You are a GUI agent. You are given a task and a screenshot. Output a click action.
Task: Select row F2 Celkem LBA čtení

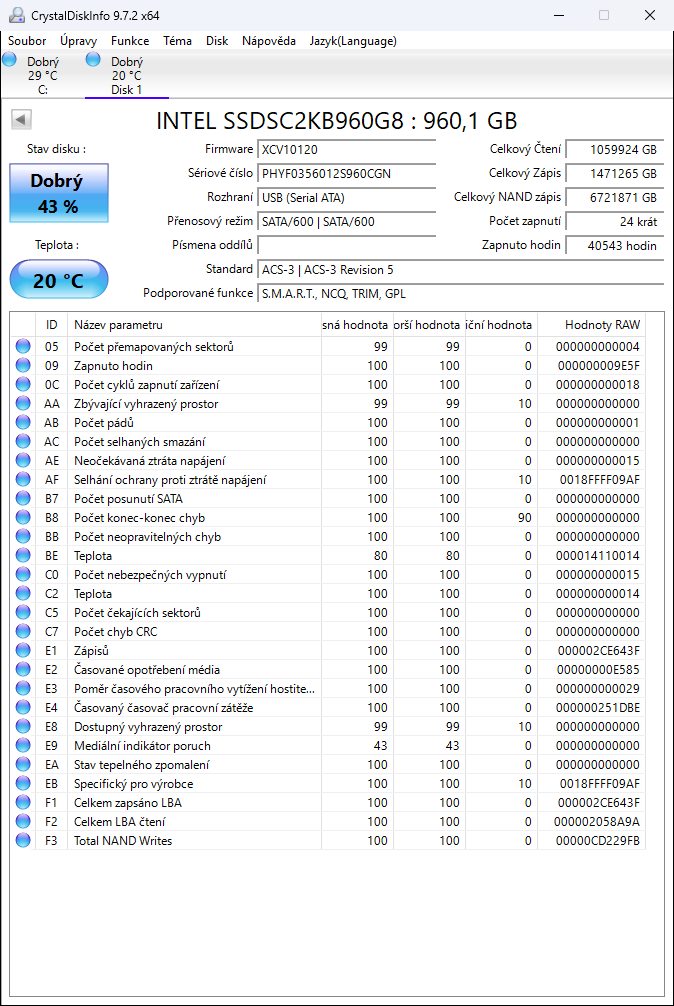click(328, 822)
